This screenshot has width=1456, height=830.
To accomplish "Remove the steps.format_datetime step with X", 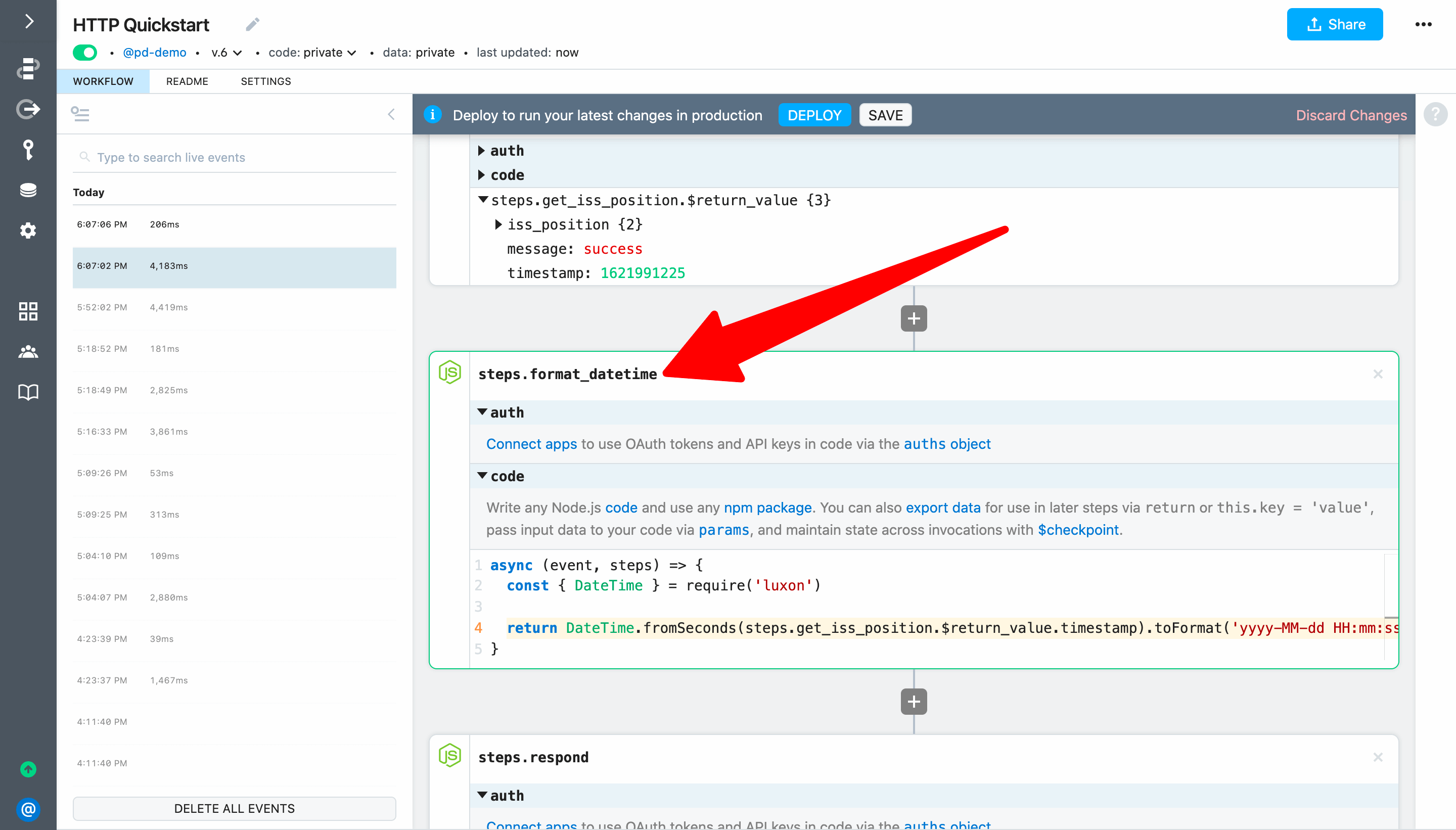I will click(x=1377, y=374).
